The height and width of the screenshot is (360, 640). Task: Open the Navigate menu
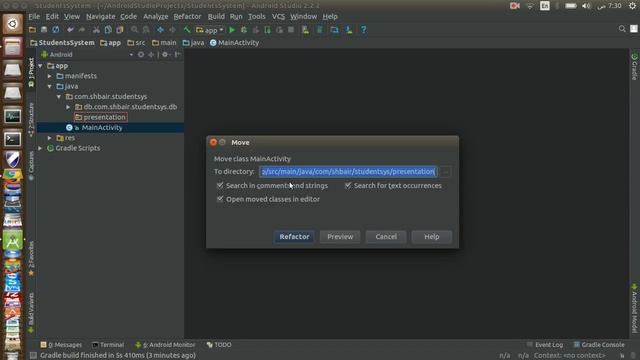100,16
